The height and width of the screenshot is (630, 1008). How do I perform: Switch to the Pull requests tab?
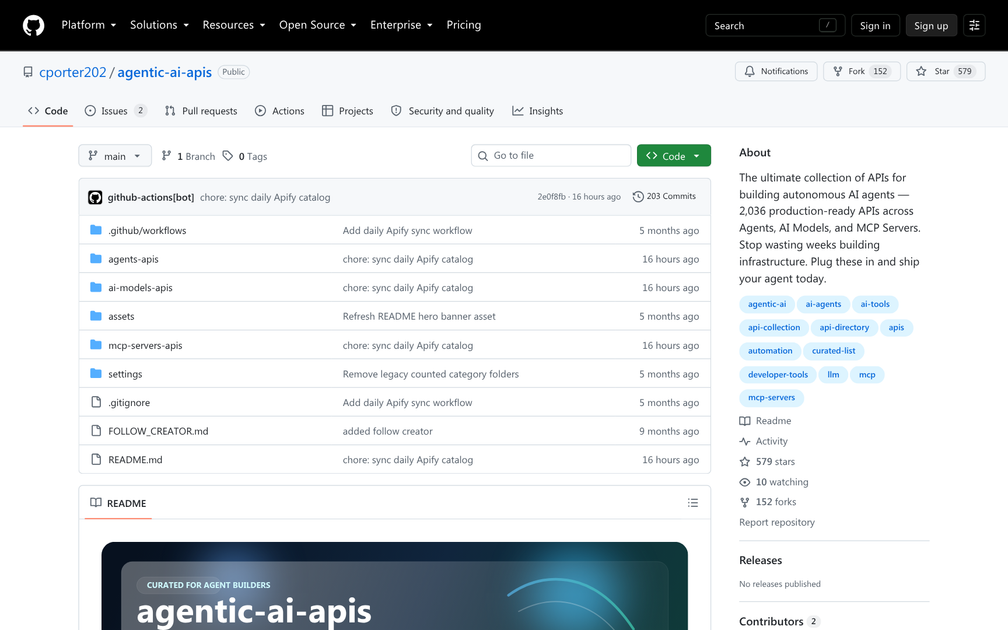(201, 111)
